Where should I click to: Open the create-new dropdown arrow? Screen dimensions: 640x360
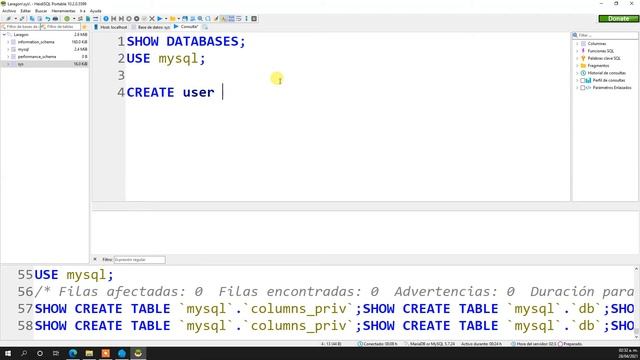click(74, 19)
